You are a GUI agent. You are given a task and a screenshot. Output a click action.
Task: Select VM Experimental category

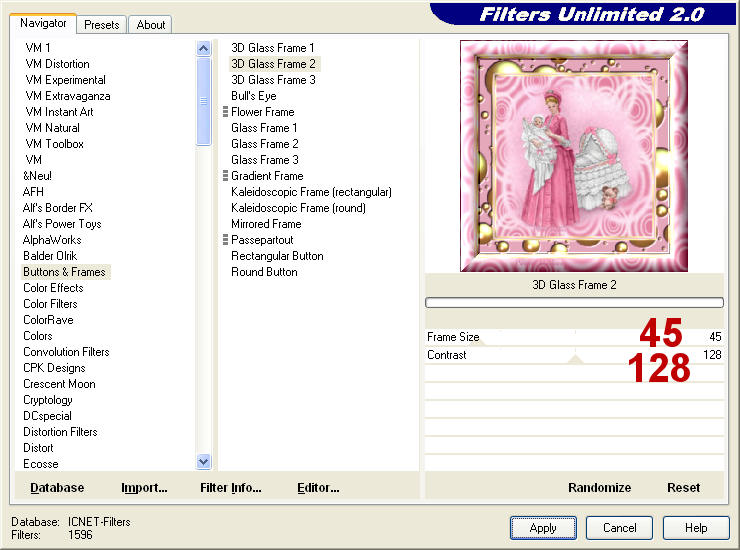pyautogui.click(x=66, y=80)
